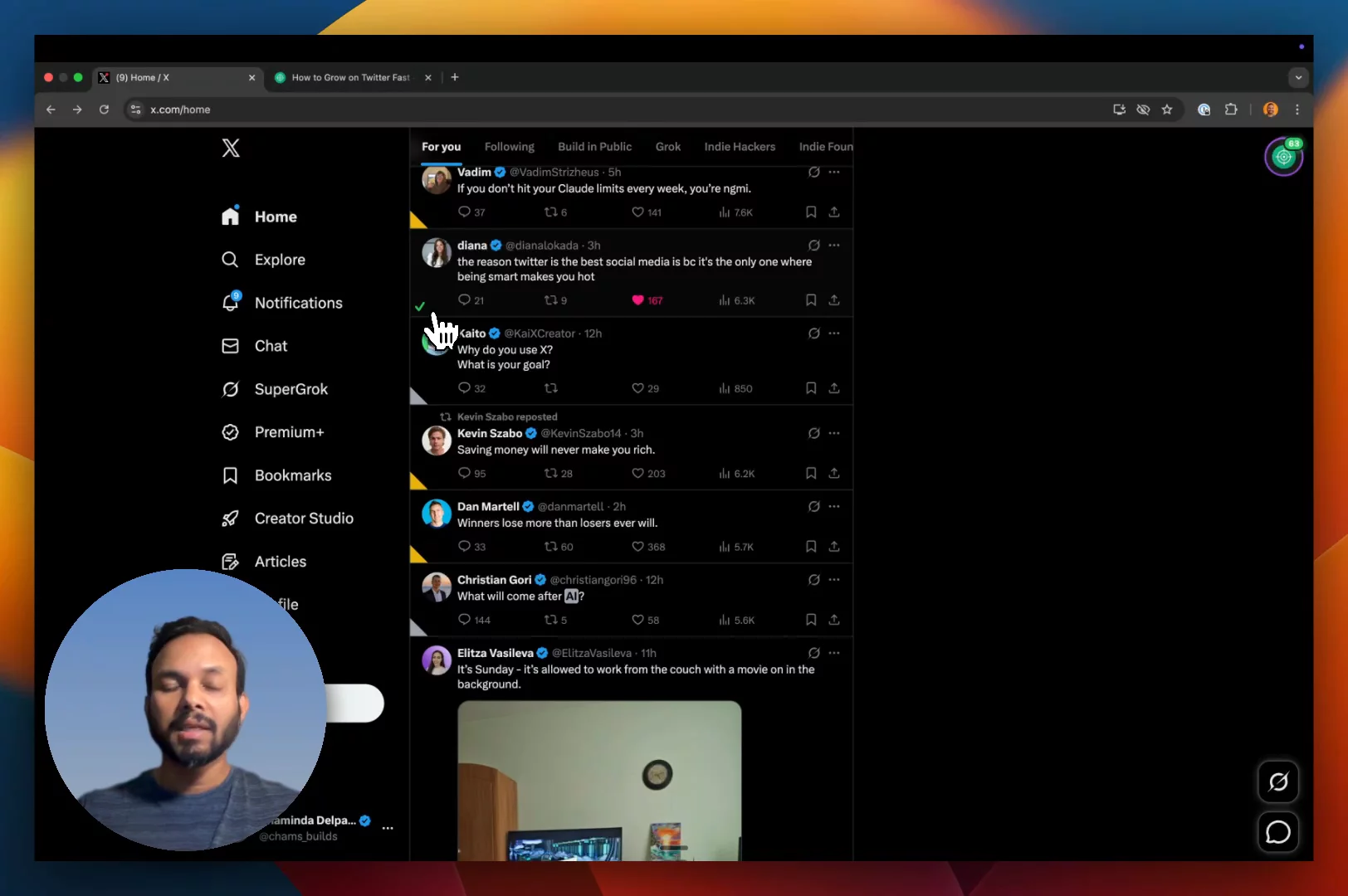Explain Elitza Vasileva's tweet with Grok icon
1348x896 pixels.
click(813, 653)
